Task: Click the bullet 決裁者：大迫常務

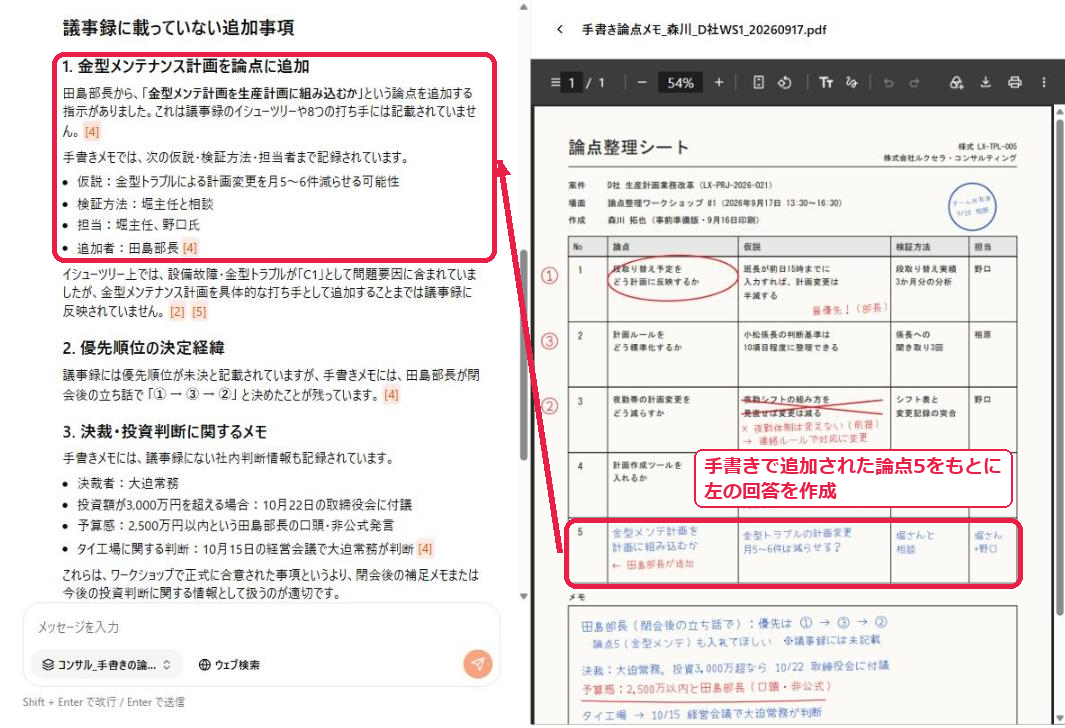Action: tap(128, 483)
